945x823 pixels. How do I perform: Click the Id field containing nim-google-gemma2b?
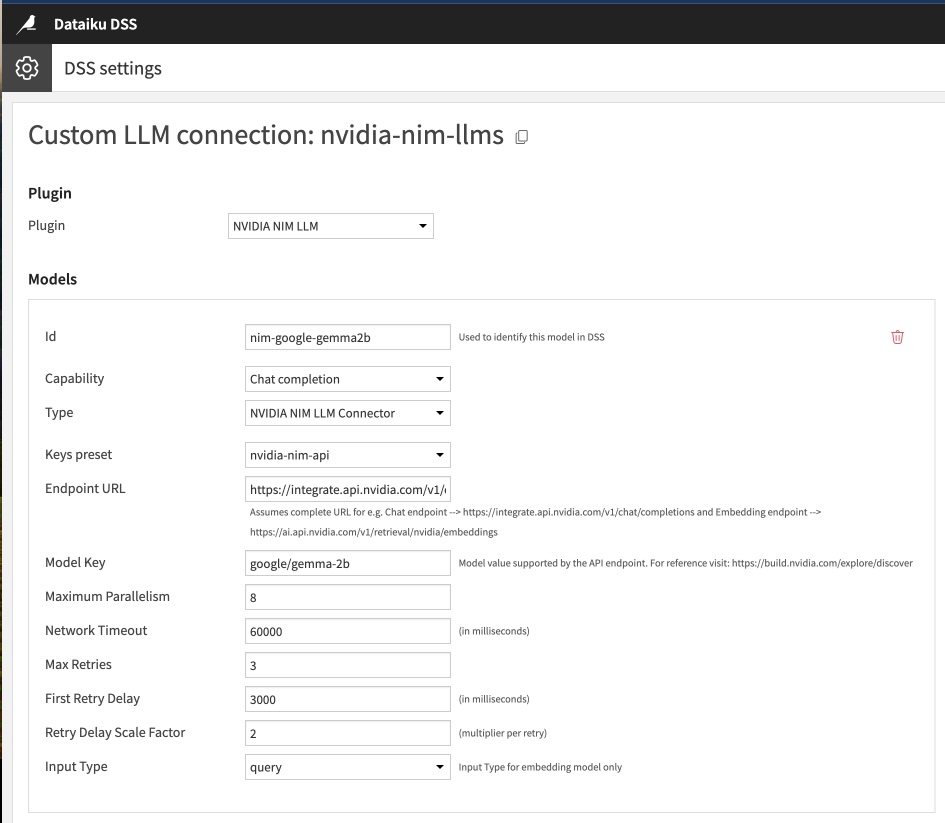click(x=347, y=337)
